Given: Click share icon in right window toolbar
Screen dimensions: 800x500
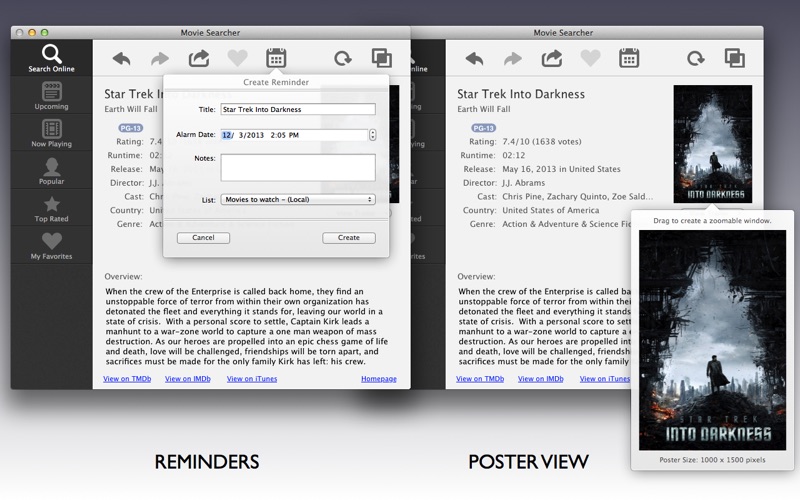Looking at the screenshot, I should click(552, 58).
